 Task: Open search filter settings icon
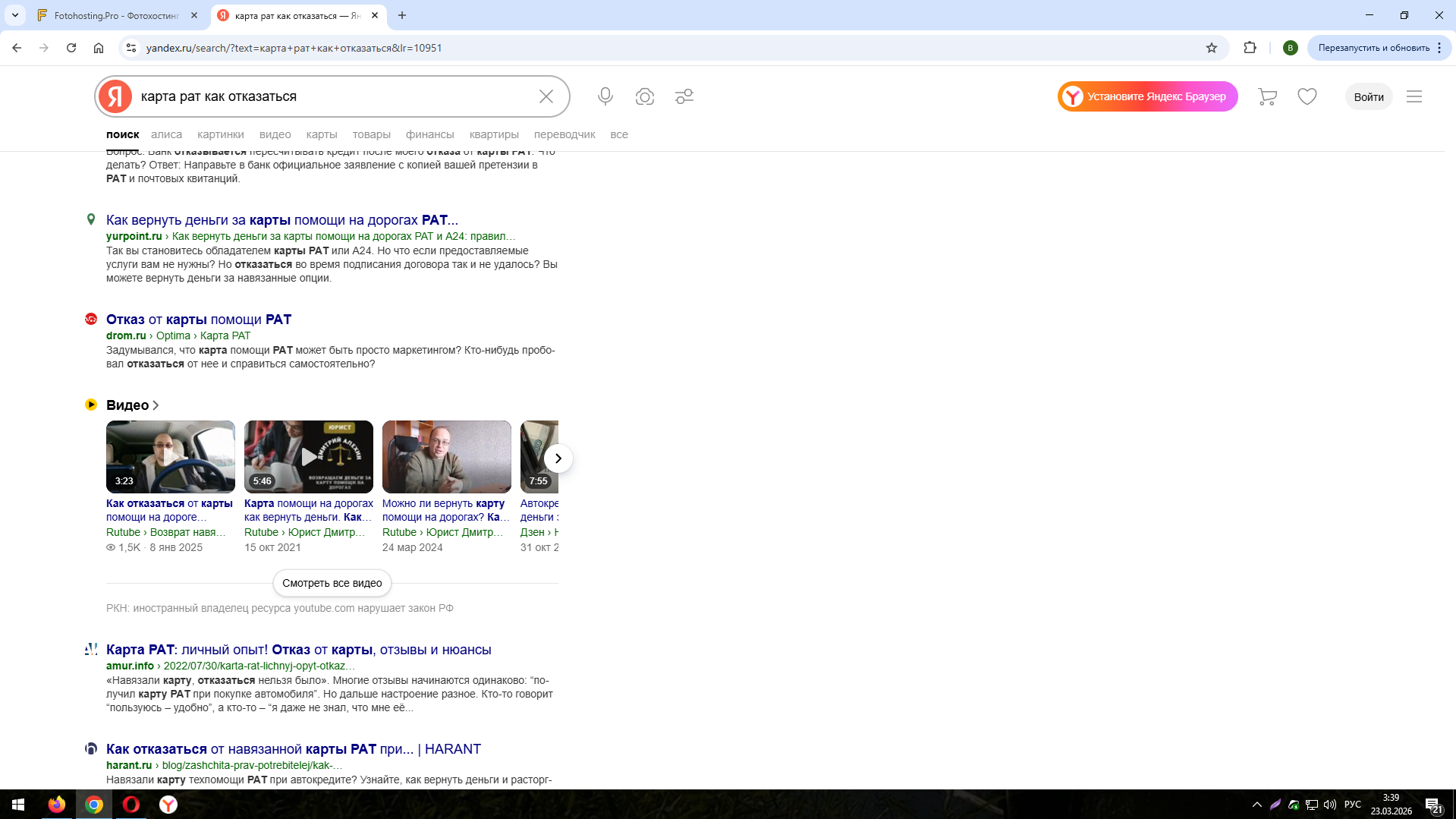(x=684, y=96)
